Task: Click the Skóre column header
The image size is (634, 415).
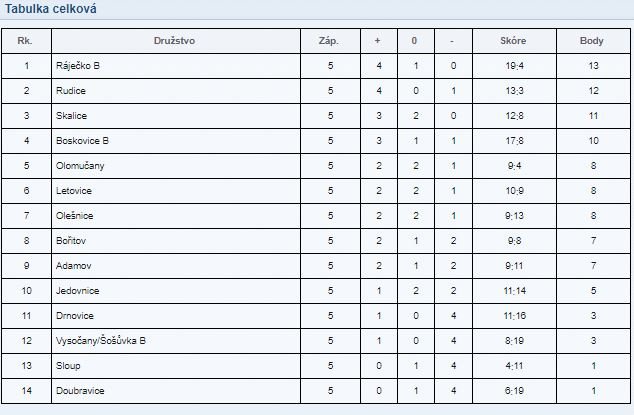Action: click(513, 41)
